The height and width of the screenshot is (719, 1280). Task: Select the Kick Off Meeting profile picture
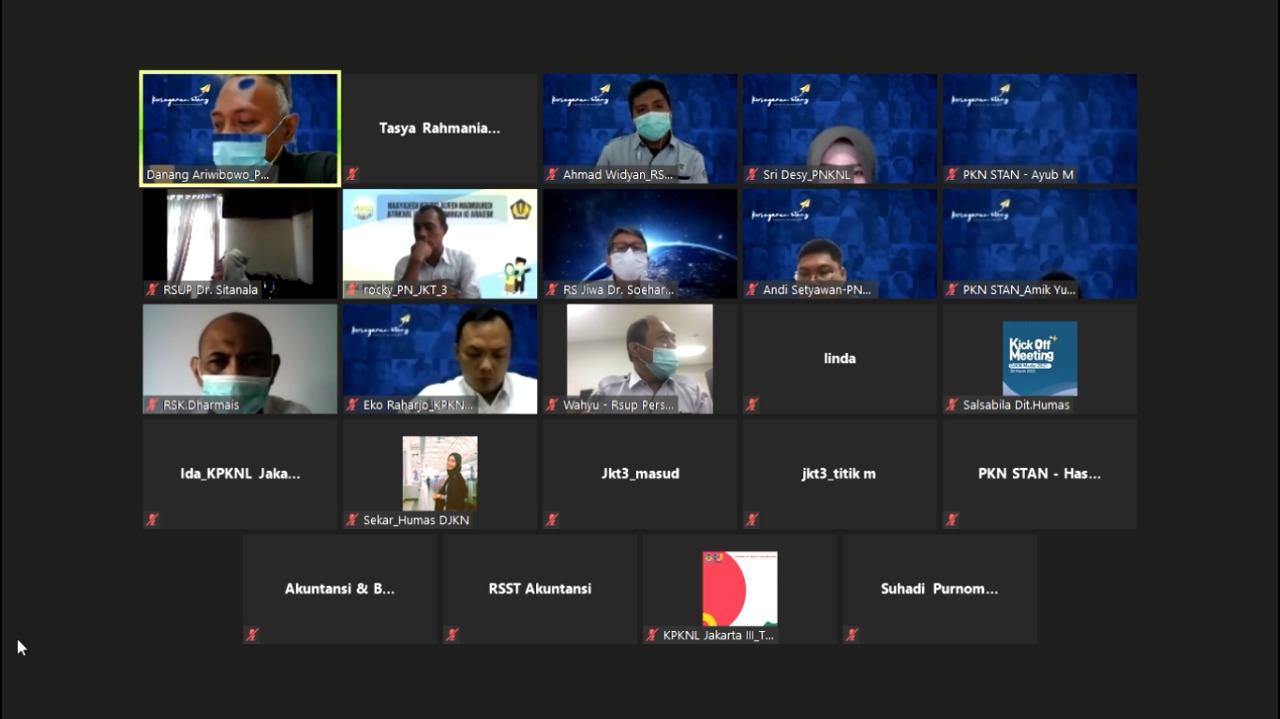(x=1039, y=358)
